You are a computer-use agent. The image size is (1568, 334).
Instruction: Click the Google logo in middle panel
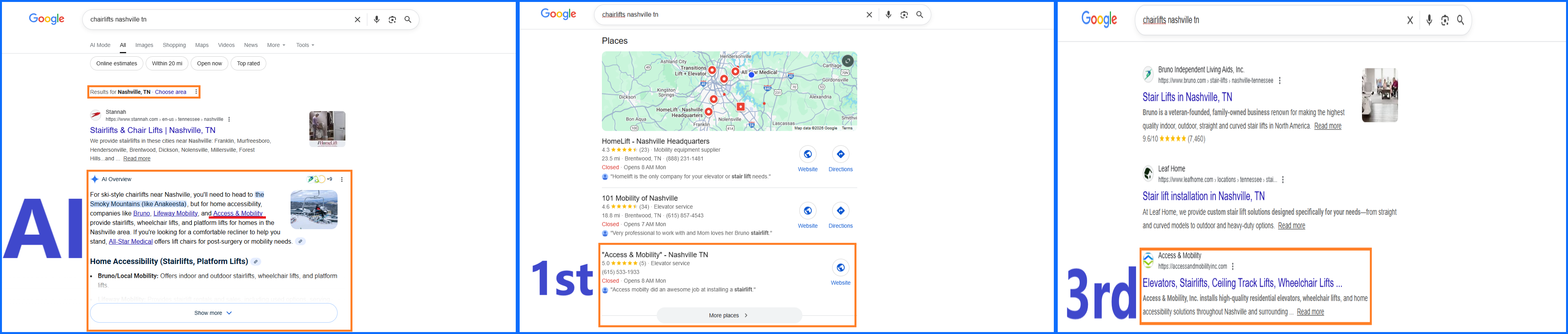558,14
